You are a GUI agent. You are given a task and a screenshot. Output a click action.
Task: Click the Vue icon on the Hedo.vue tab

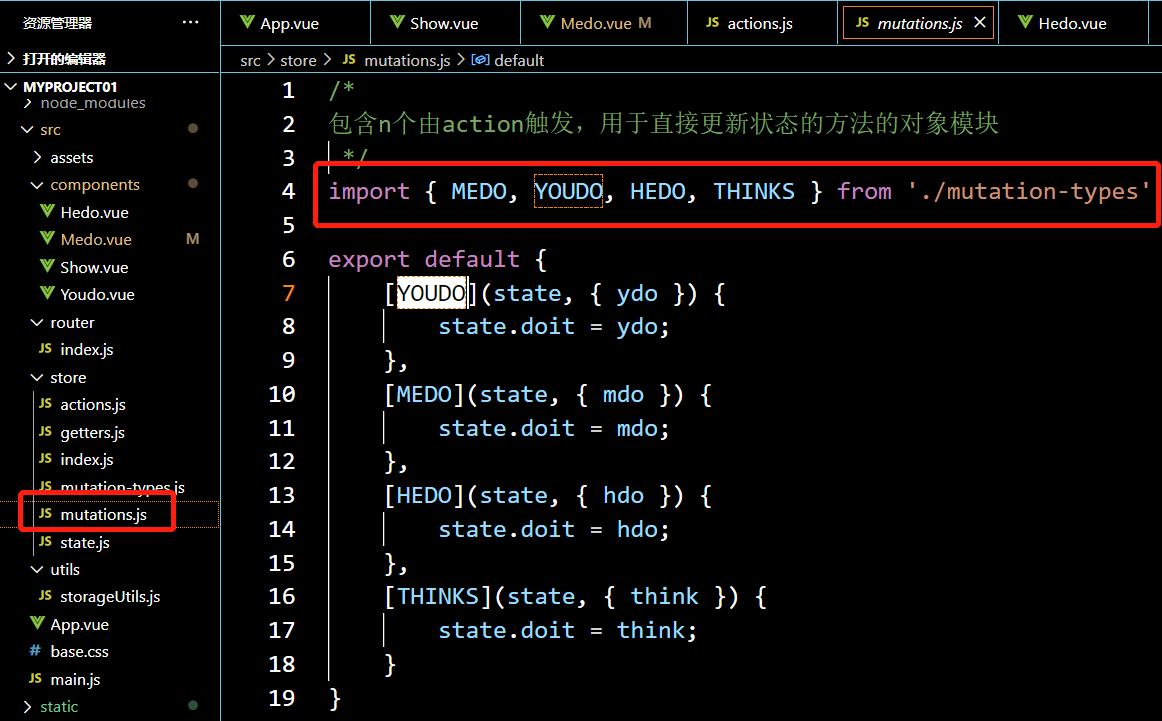click(1025, 22)
